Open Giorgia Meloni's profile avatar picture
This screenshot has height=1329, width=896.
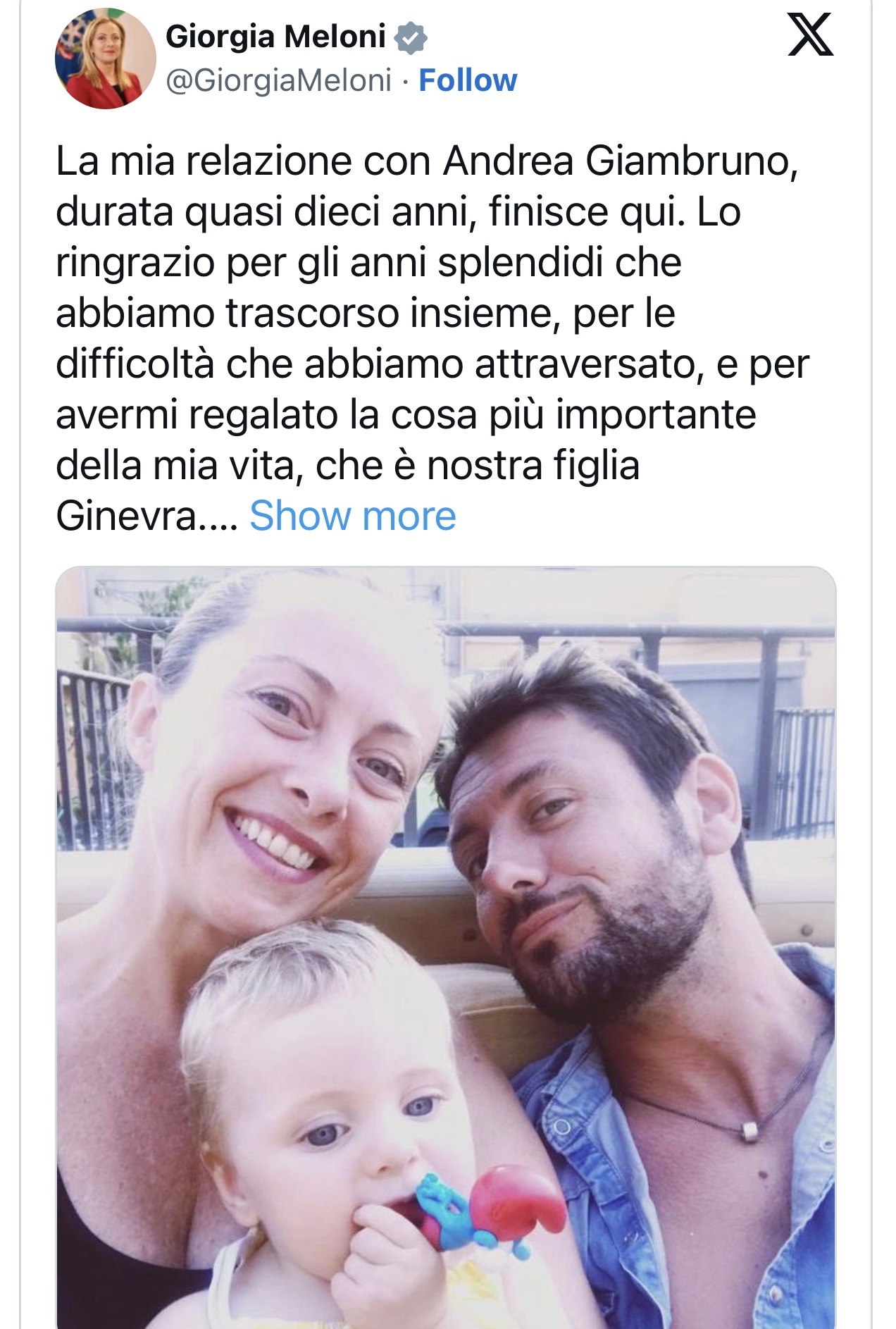[x=106, y=58]
